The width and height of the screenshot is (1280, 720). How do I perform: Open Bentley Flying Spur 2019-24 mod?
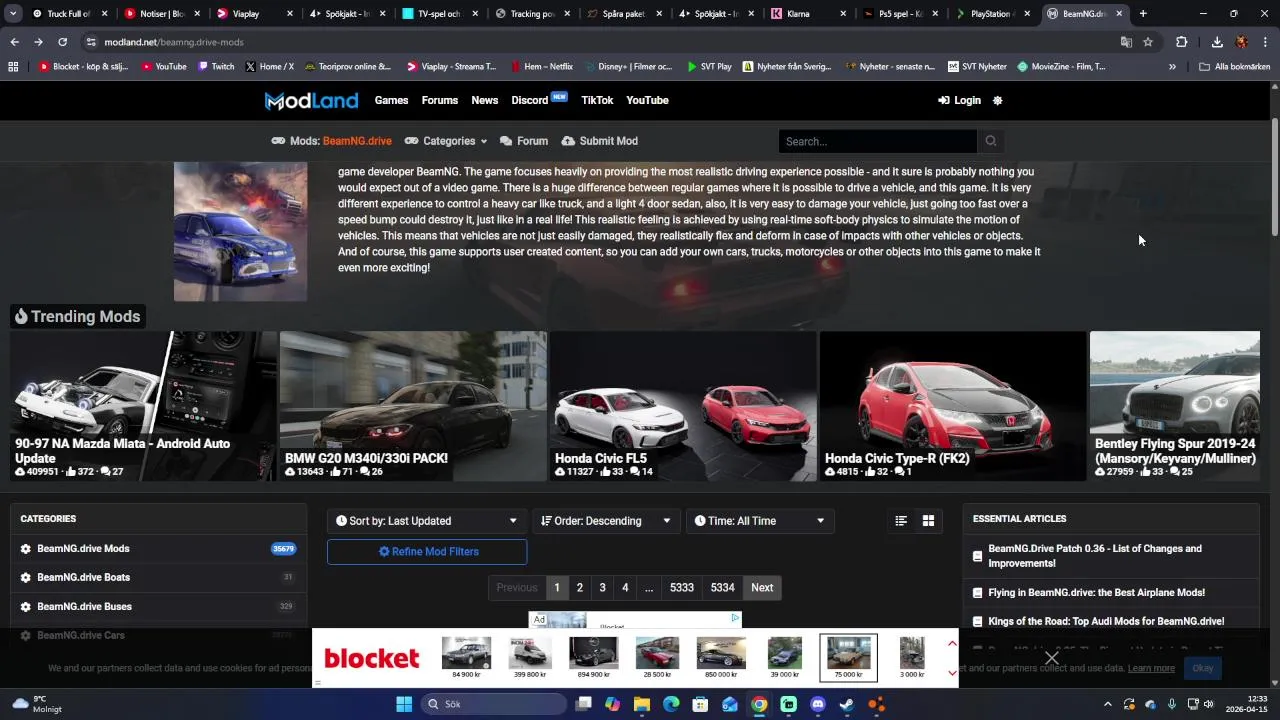[1175, 406]
